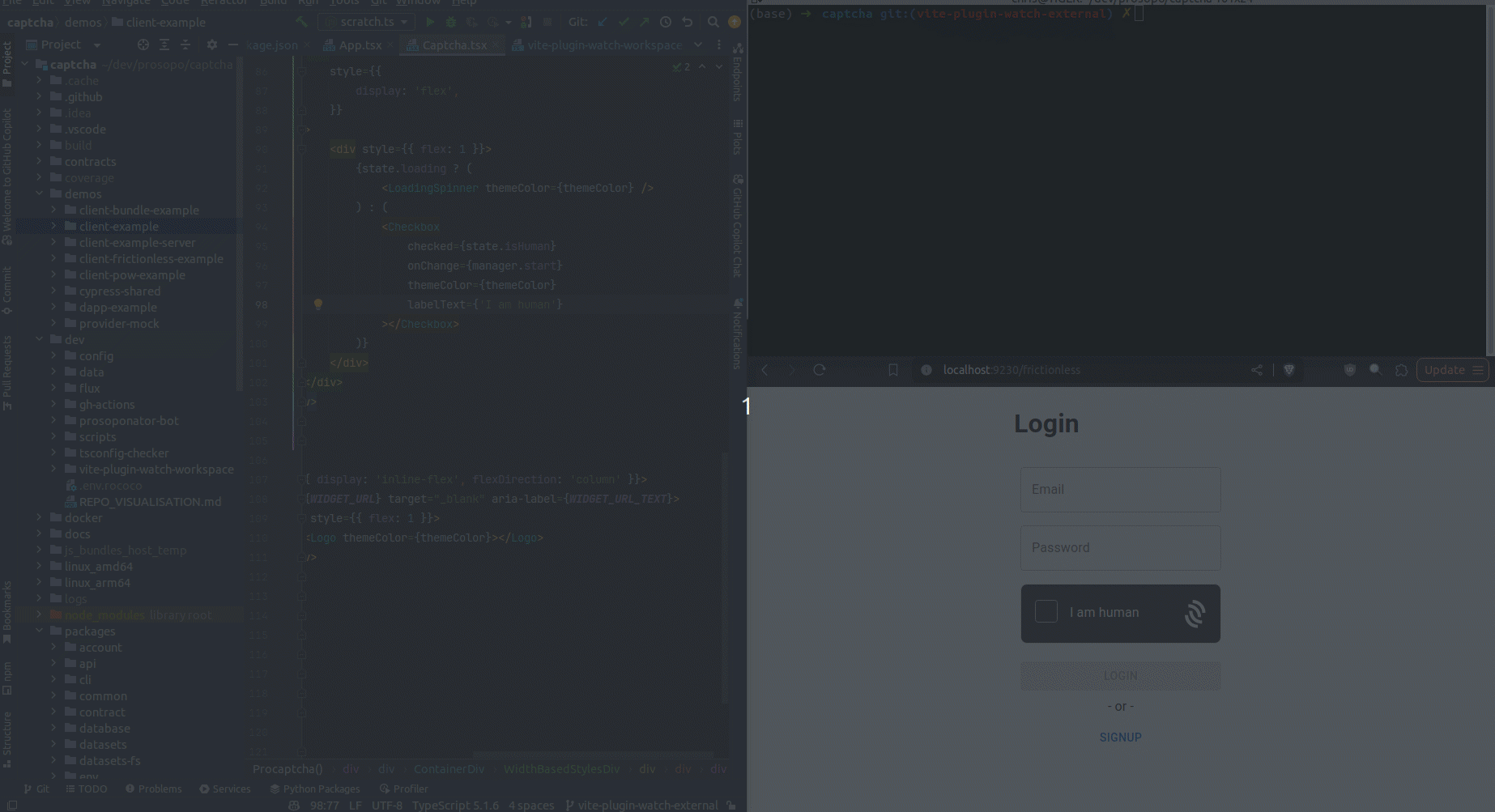This screenshot has width=1495, height=812.
Task: Open the Problems tool window tab
Action: point(154,789)
